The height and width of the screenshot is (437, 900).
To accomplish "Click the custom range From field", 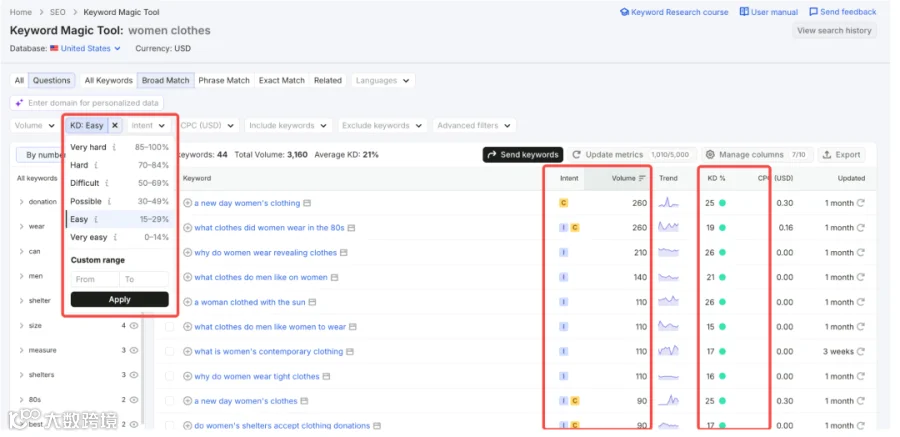I will click(x=95, y=279).
